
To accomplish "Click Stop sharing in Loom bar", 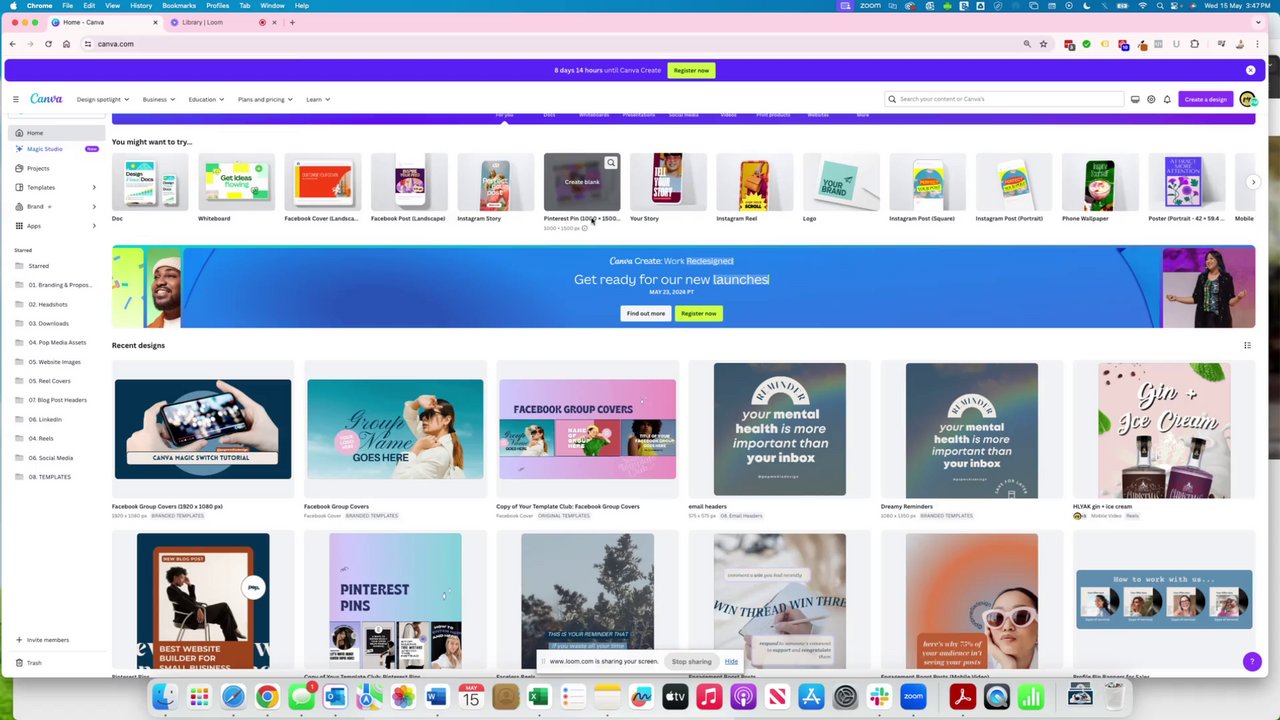I will [x=692, y=662].
